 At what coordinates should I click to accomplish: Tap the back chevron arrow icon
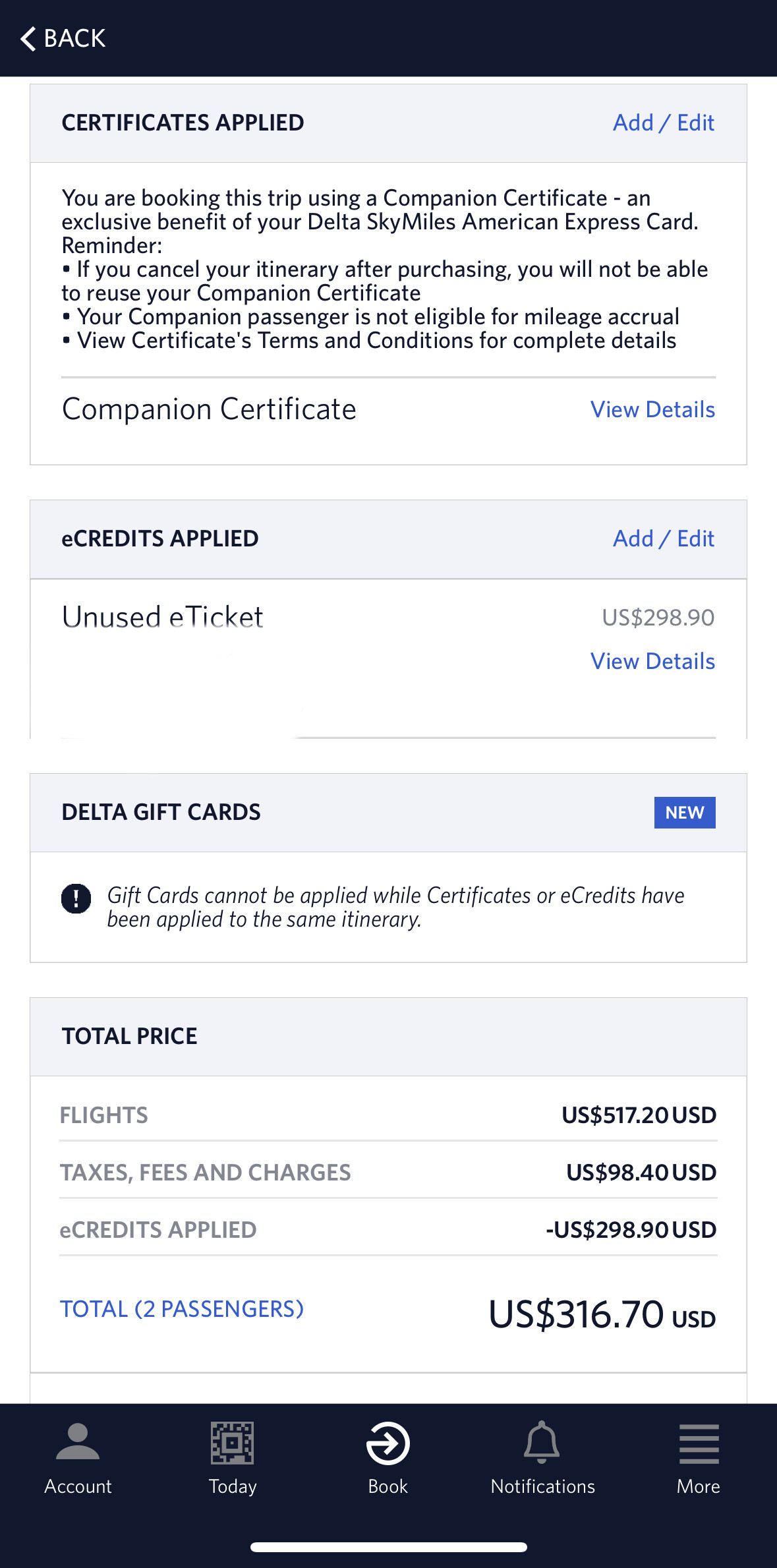(28, 39)
